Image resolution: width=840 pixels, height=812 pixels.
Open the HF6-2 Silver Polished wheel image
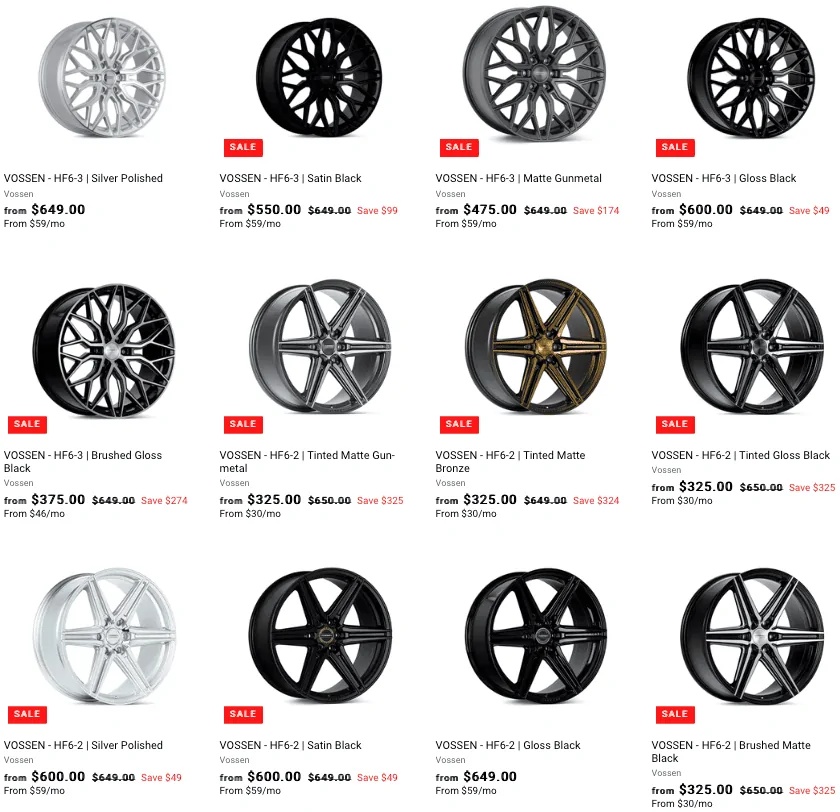104,636
